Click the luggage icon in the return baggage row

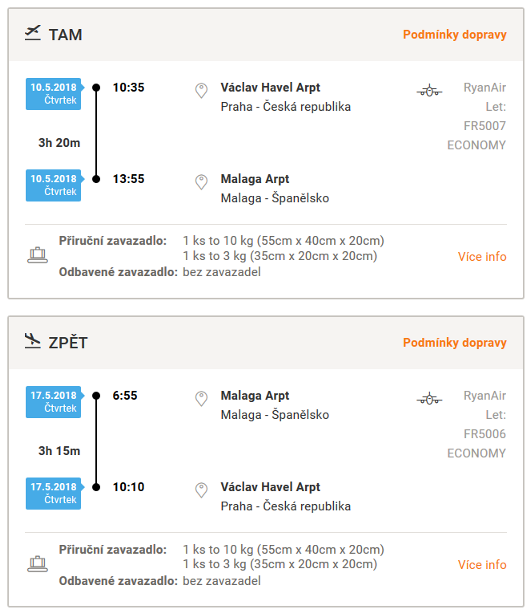(x=37, y=564)
